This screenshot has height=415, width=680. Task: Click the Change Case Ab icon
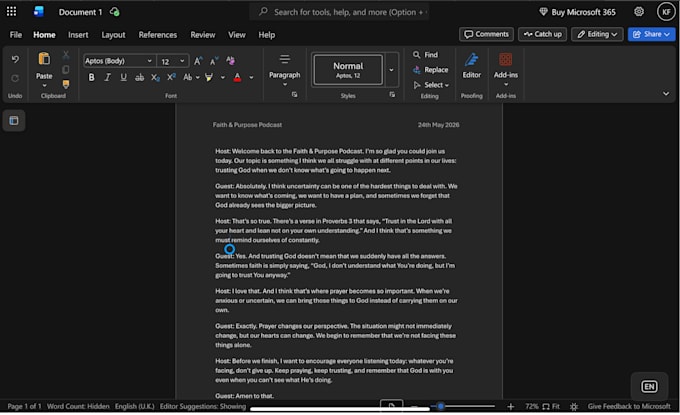coord(187,78)
